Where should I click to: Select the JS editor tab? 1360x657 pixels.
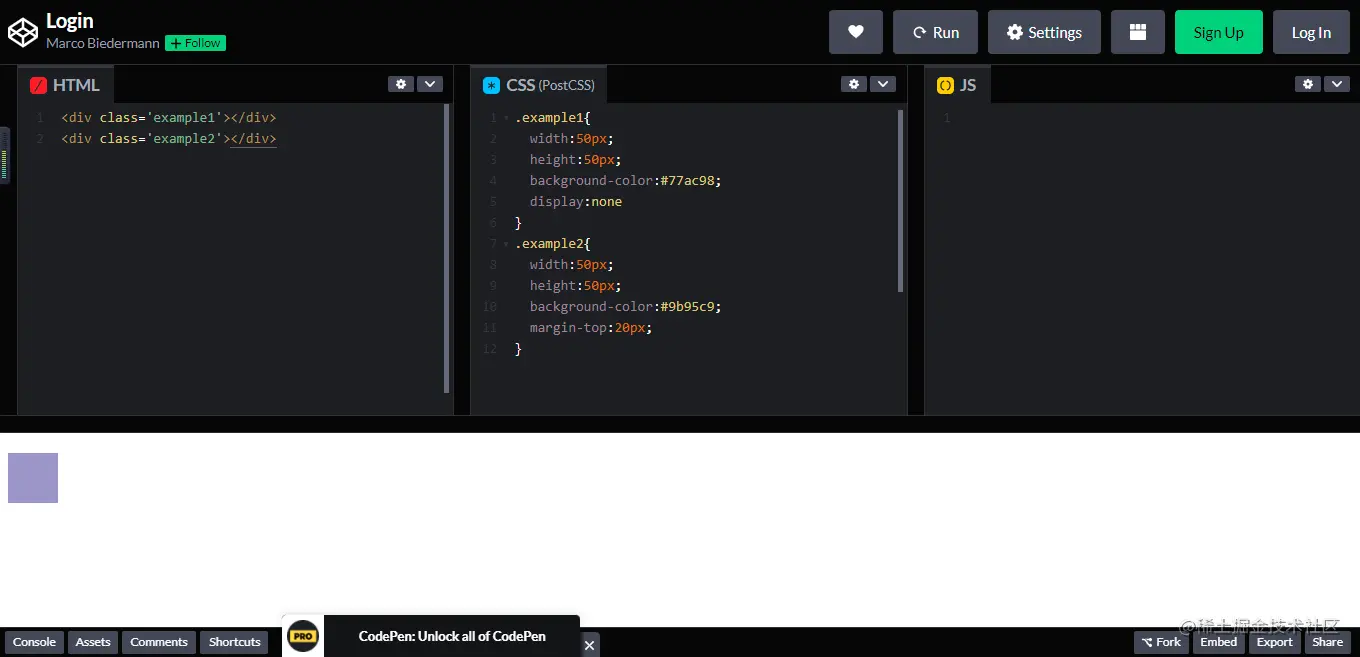[957, 85]
